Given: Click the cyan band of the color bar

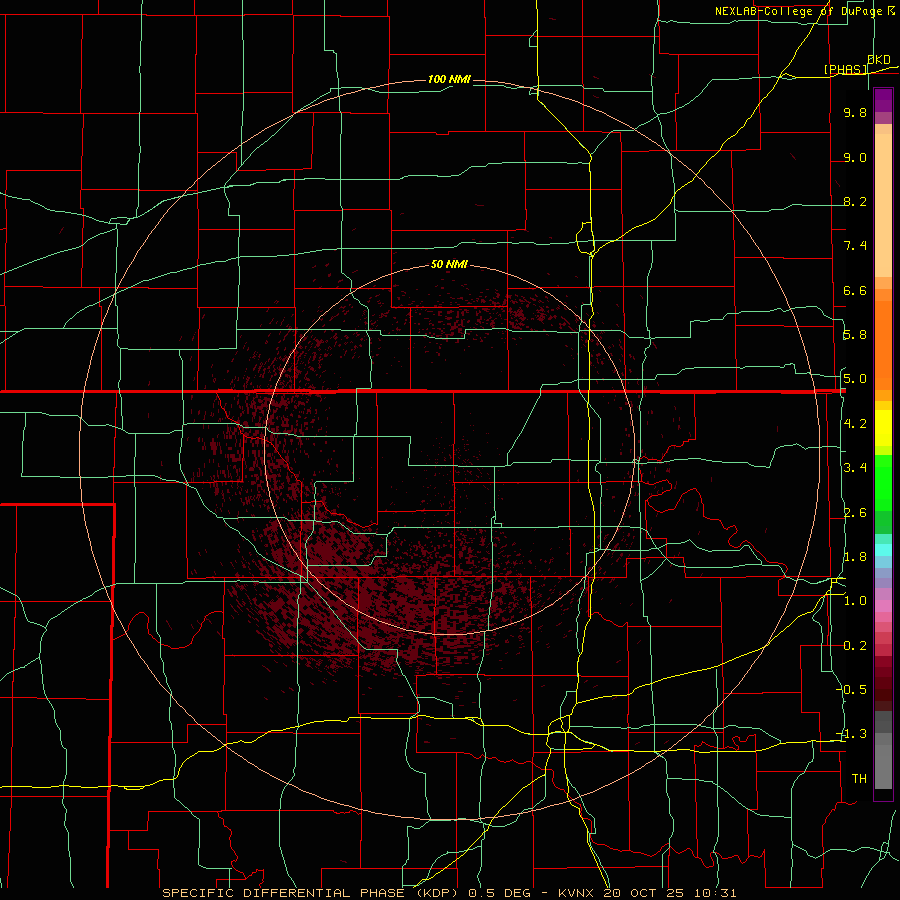Looking at the screenshot, I should (883, 550).
